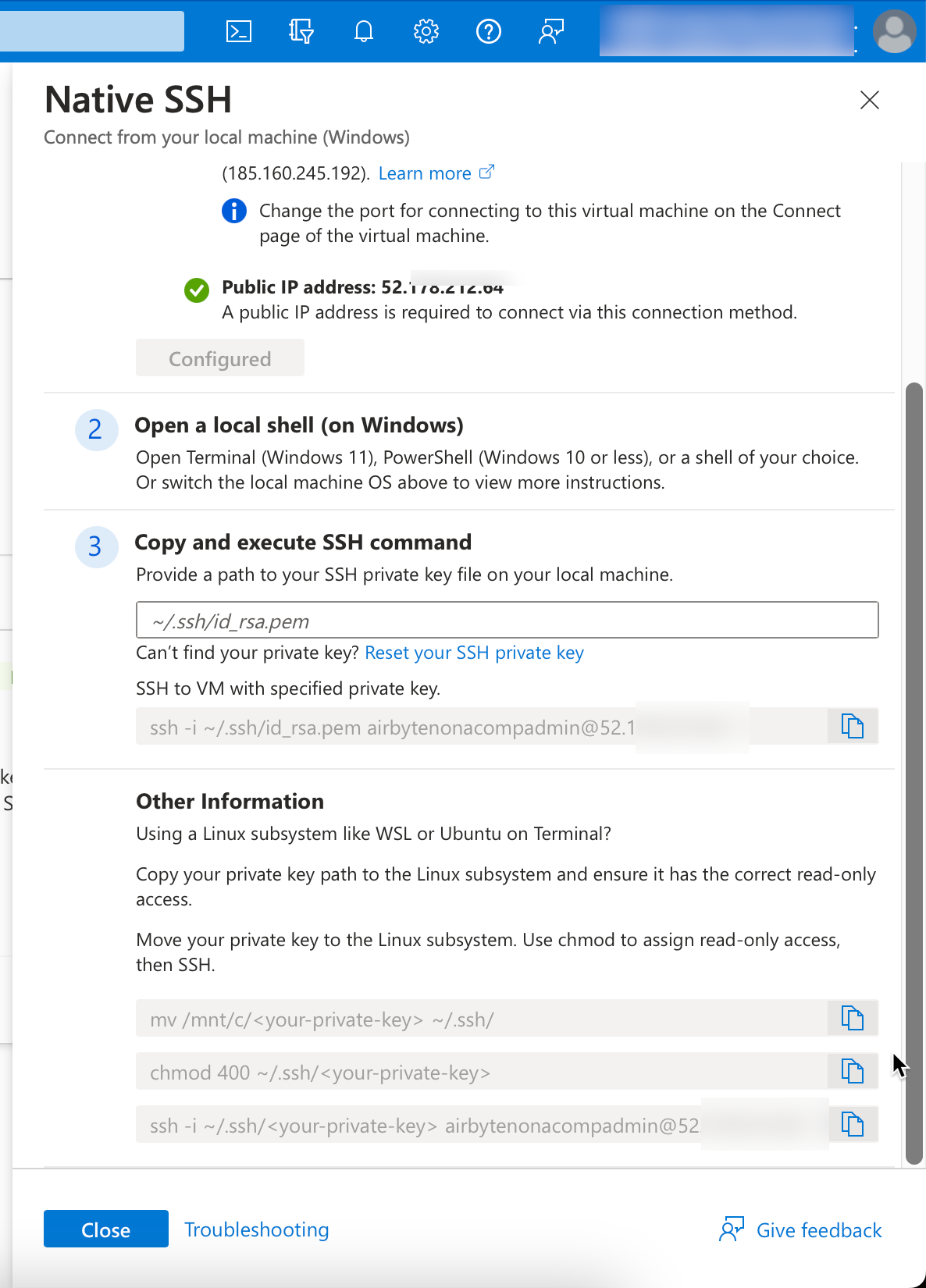Open Cloud Shell from the top bar
This screenshot has height=1288, width=926.
[x=238, y=31]
